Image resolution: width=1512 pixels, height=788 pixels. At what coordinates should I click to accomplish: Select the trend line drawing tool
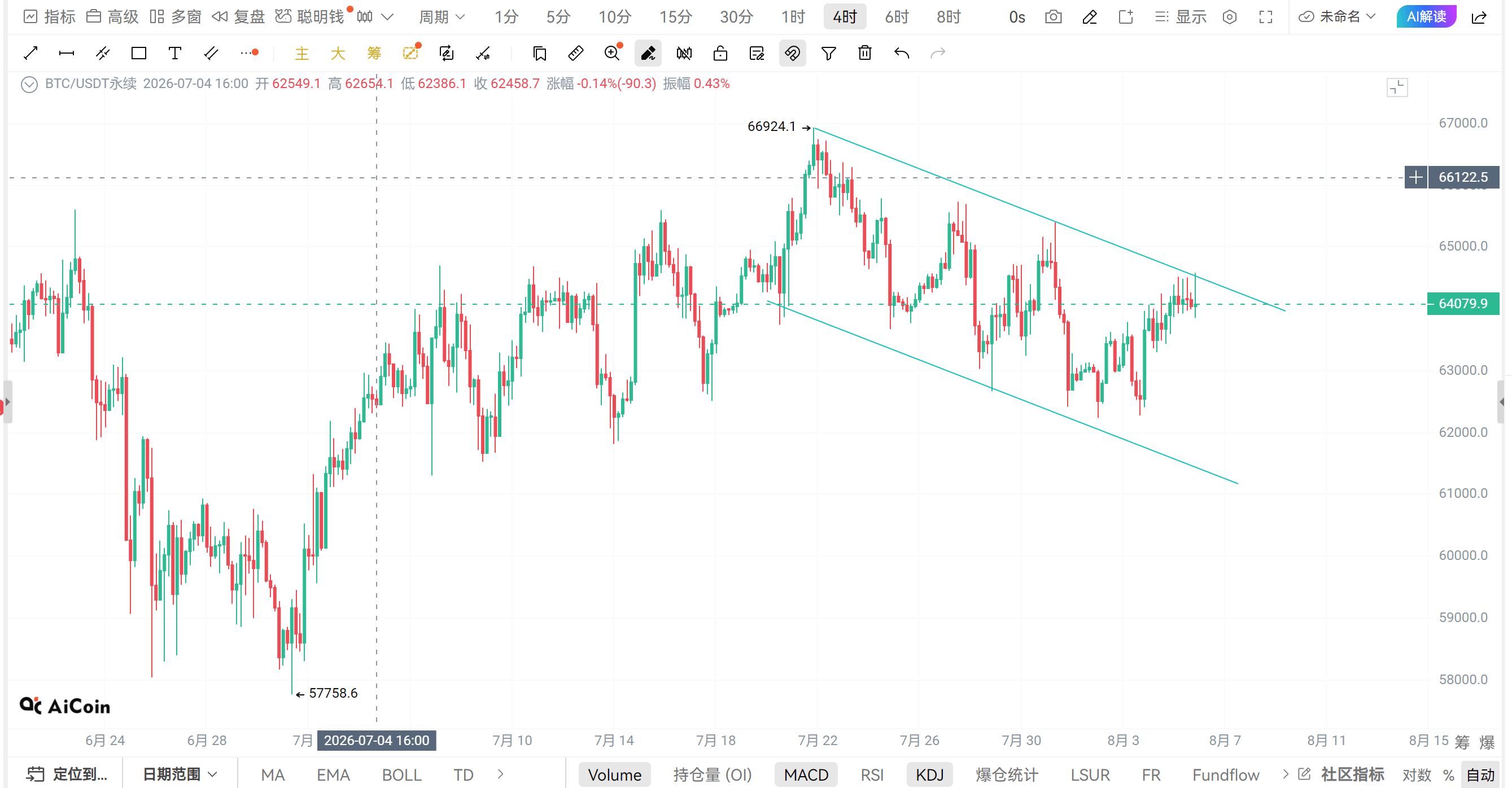click(30, 54)
